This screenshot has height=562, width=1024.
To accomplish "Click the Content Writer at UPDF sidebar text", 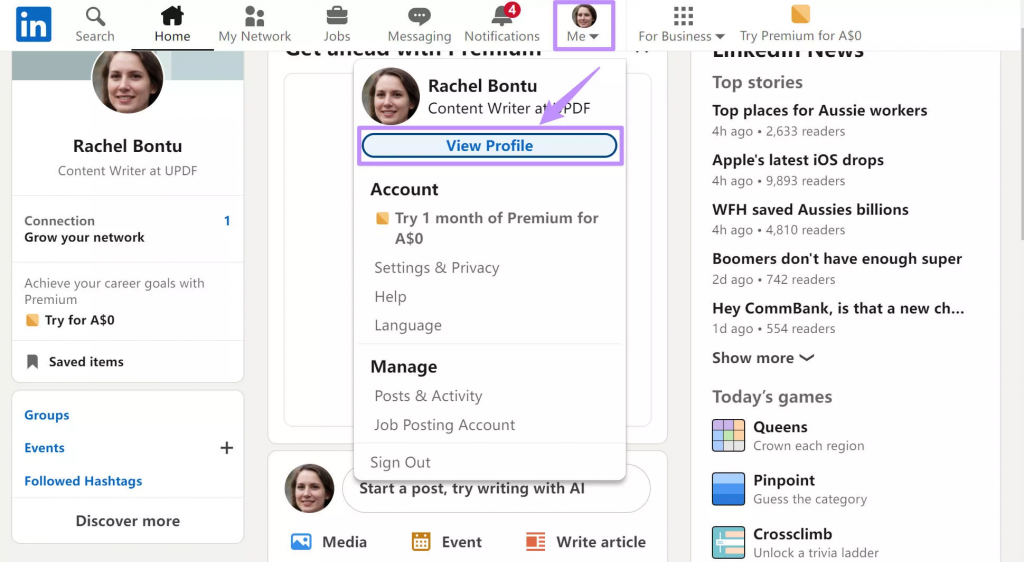I will tap(127, 171).
